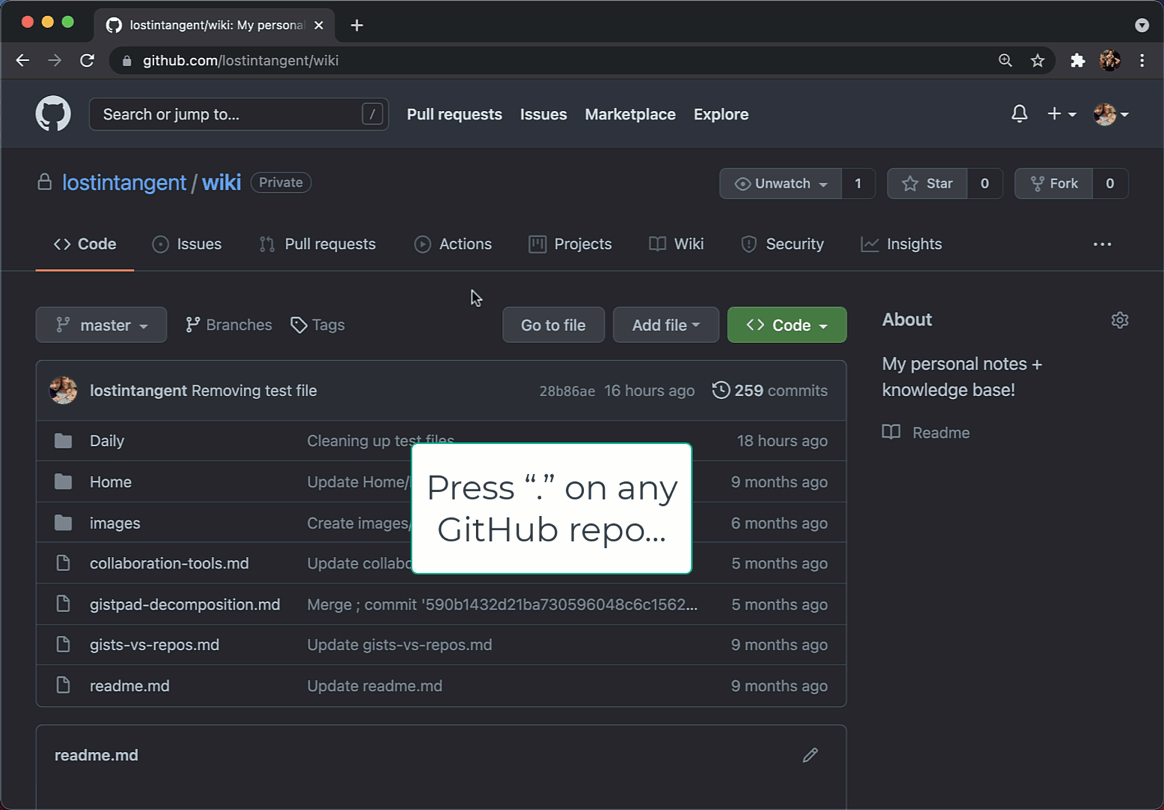Open the plus create-new dropdown

coord(1062,114)
